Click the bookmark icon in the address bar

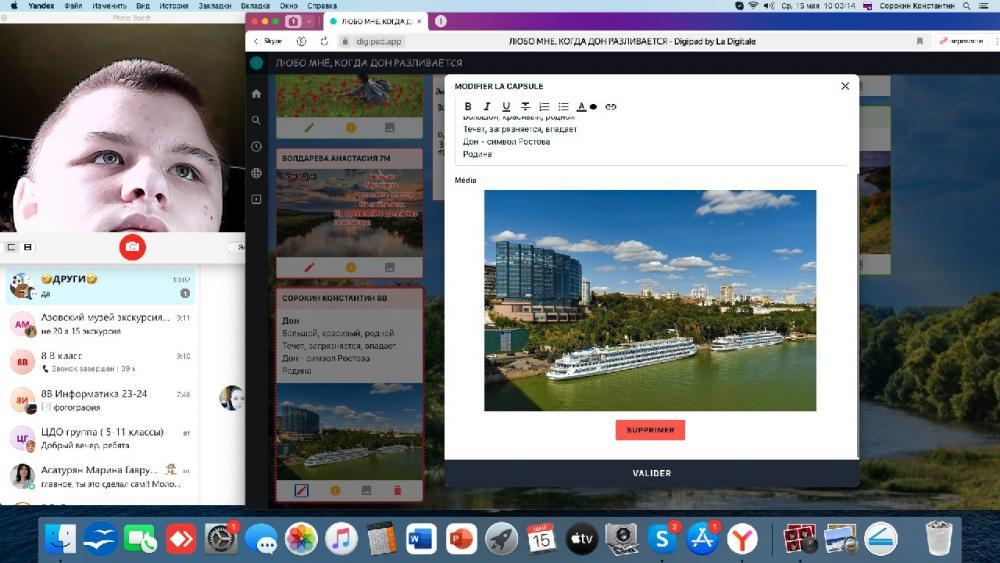[x=920, y=41]
